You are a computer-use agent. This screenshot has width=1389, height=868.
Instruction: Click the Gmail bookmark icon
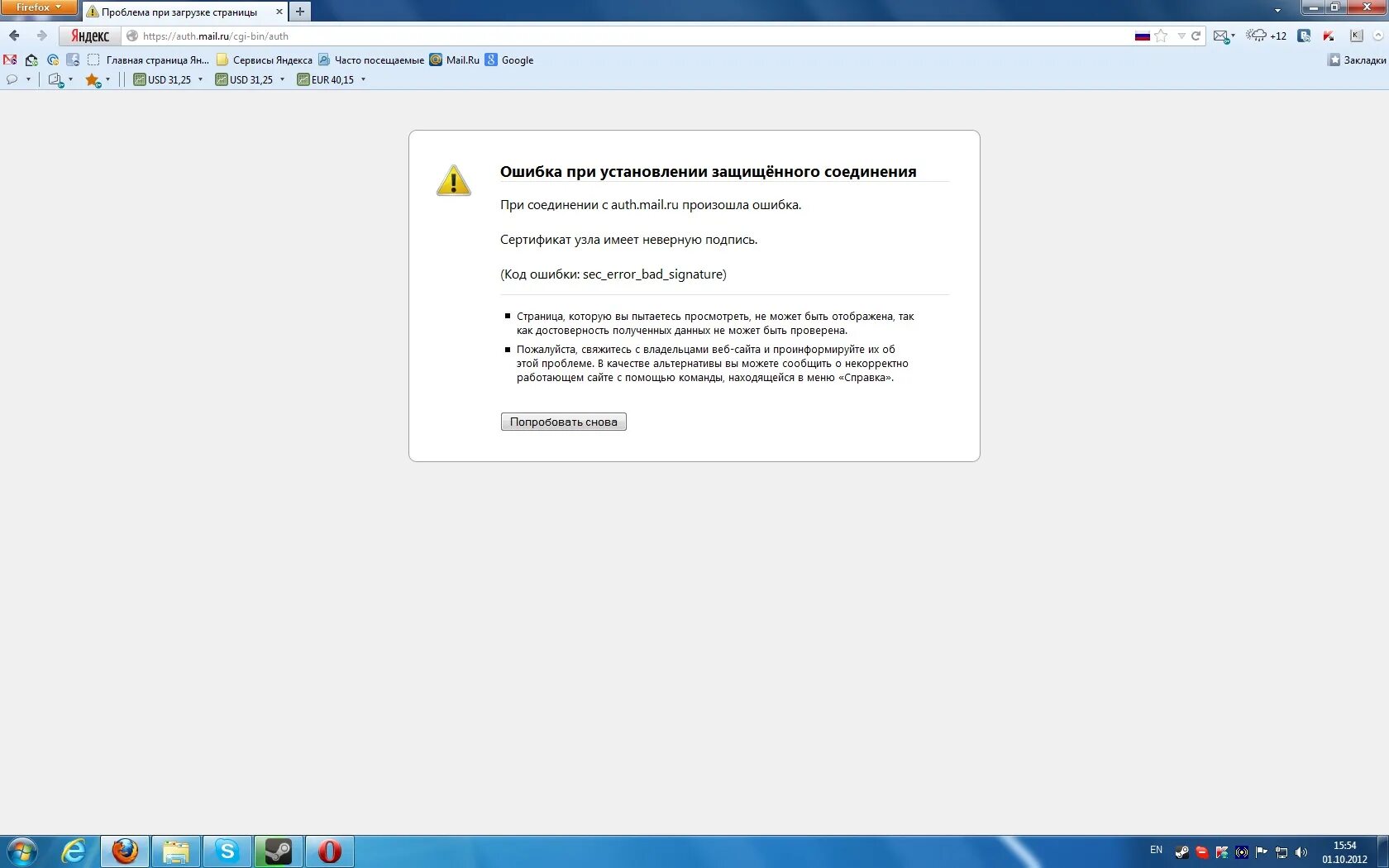(10, 60)
